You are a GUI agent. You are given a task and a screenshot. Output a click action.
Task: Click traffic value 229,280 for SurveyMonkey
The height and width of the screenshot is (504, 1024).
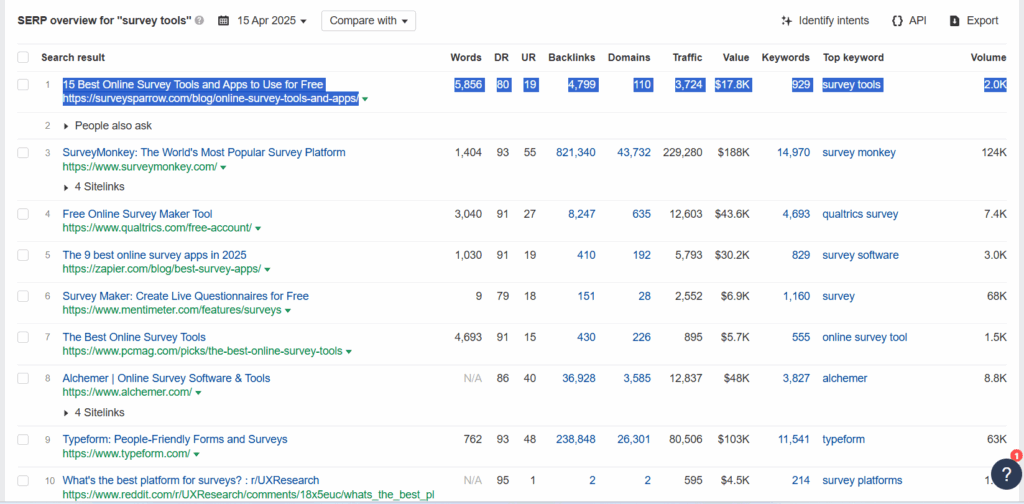682,152
